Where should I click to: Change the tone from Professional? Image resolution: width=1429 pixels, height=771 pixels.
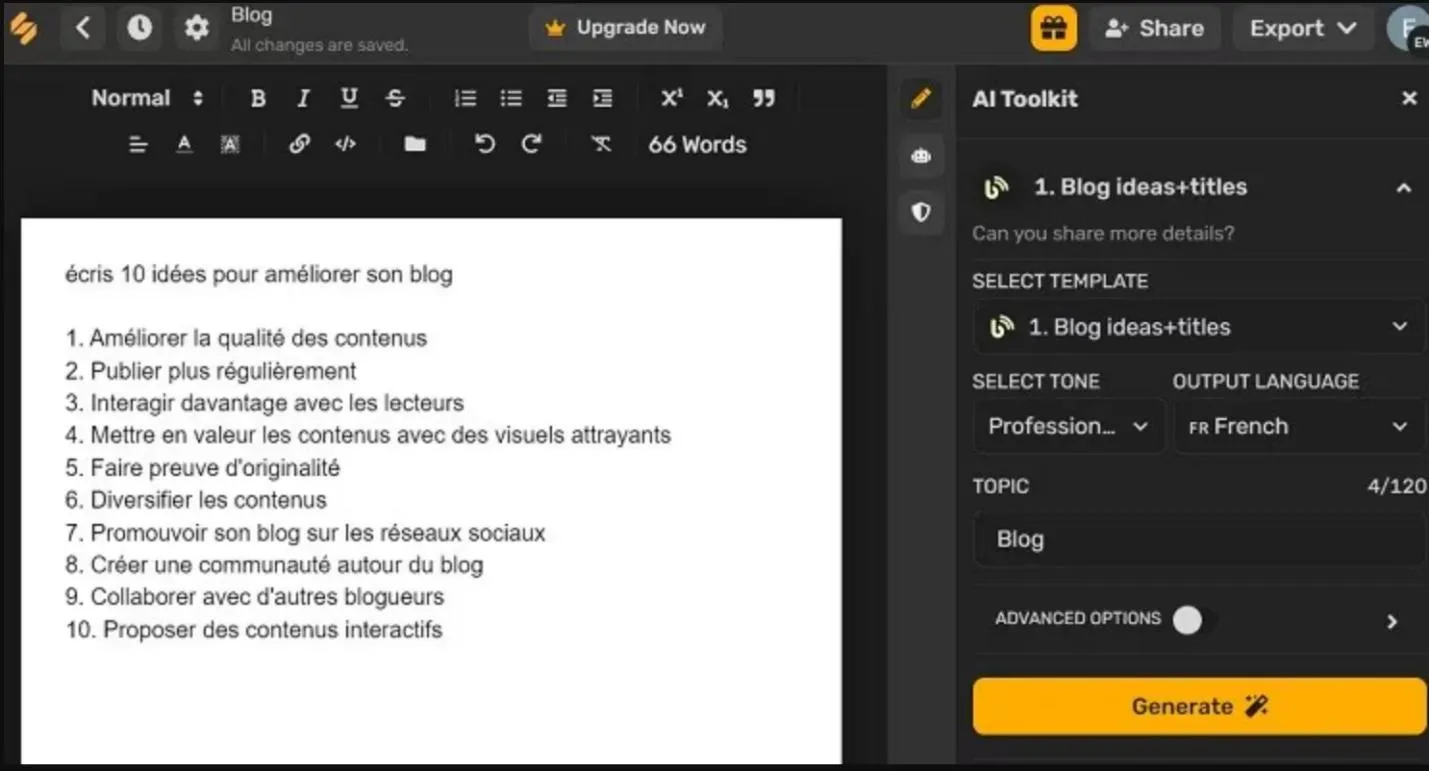coord(1066,425)
